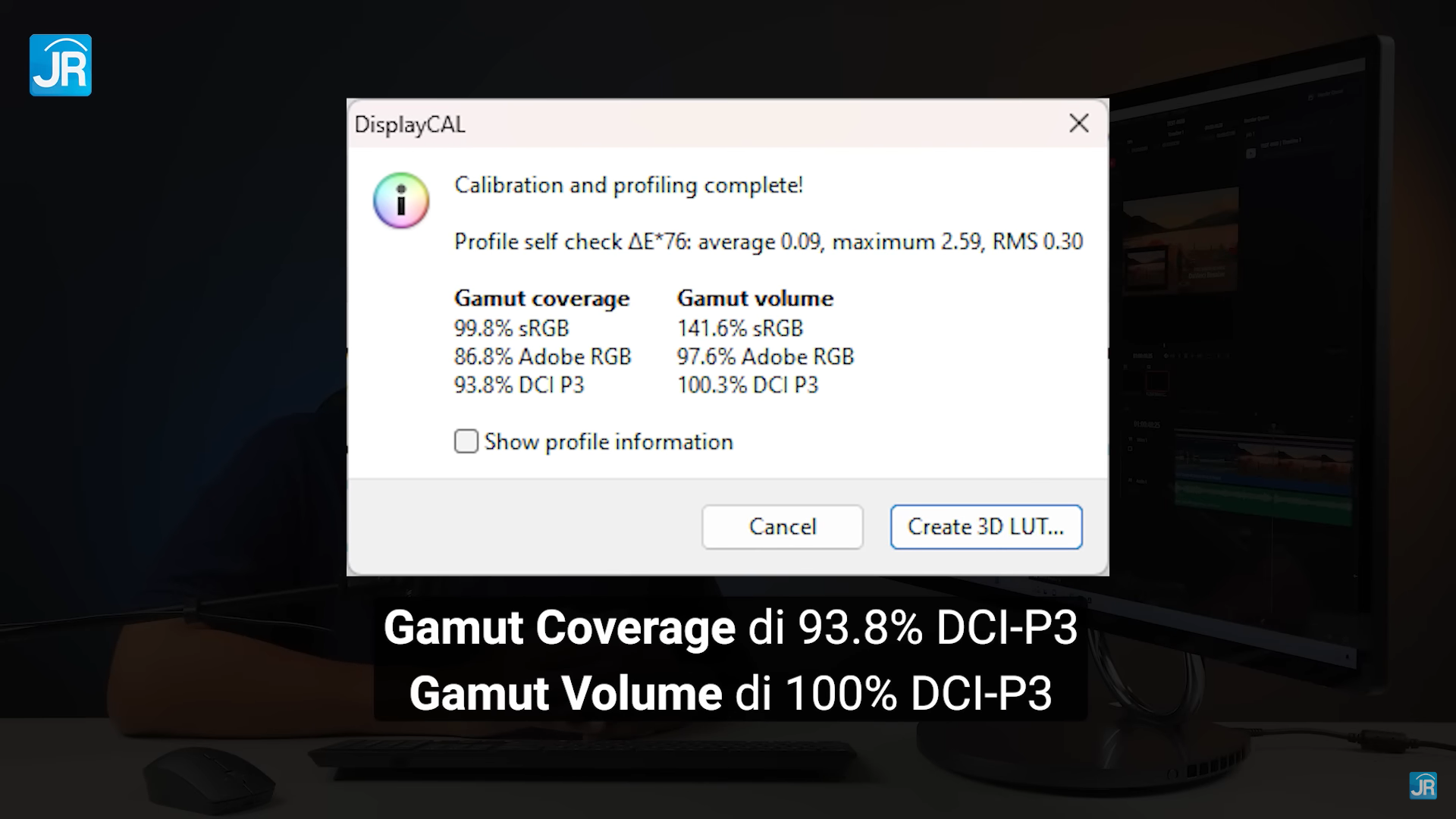The image size is (1456, 819).
Task: Click the 100.3% DCI P3 volume value
Action: 748,385
